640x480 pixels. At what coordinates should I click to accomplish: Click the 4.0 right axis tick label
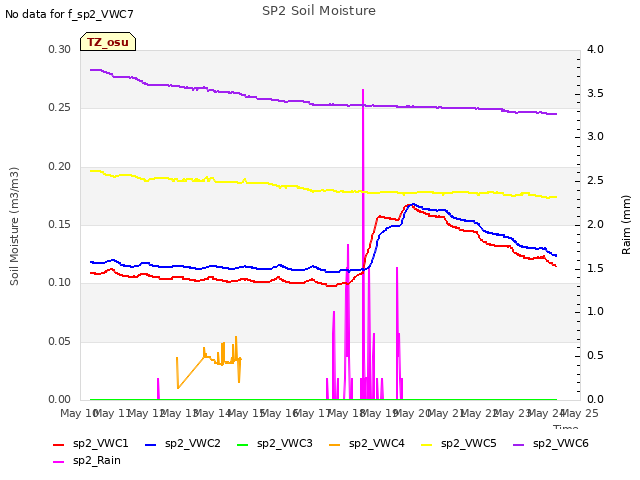[x=595, y=49]
